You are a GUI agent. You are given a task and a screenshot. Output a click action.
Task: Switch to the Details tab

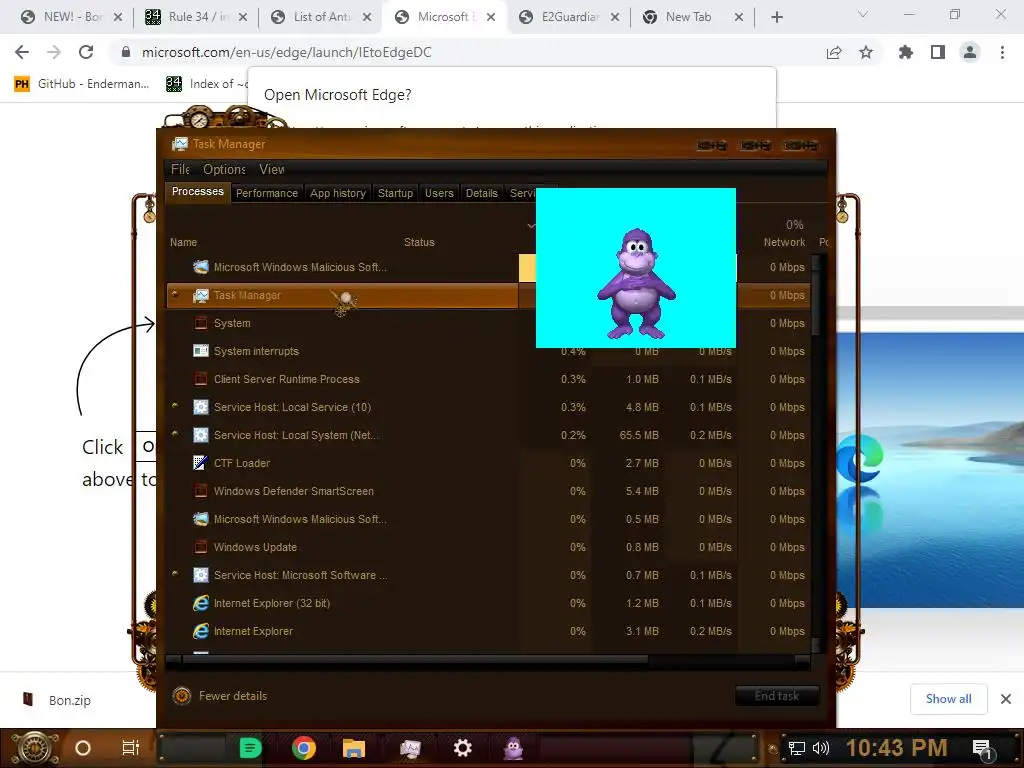tap(481, 193)
